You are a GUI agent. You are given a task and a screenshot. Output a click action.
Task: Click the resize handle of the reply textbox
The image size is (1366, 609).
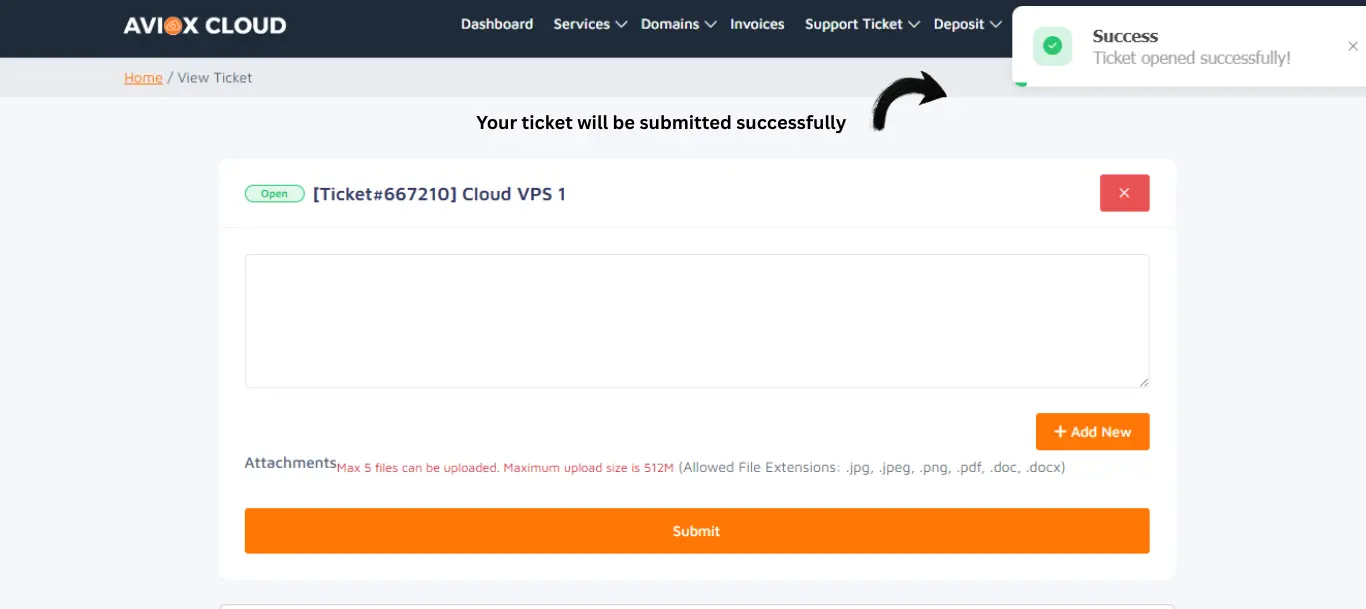click(1143, 381)
